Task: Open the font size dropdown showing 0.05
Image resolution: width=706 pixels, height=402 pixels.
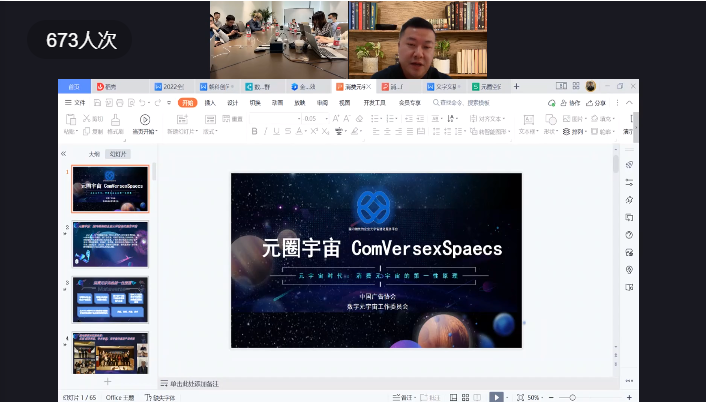Action: [316, 118]
